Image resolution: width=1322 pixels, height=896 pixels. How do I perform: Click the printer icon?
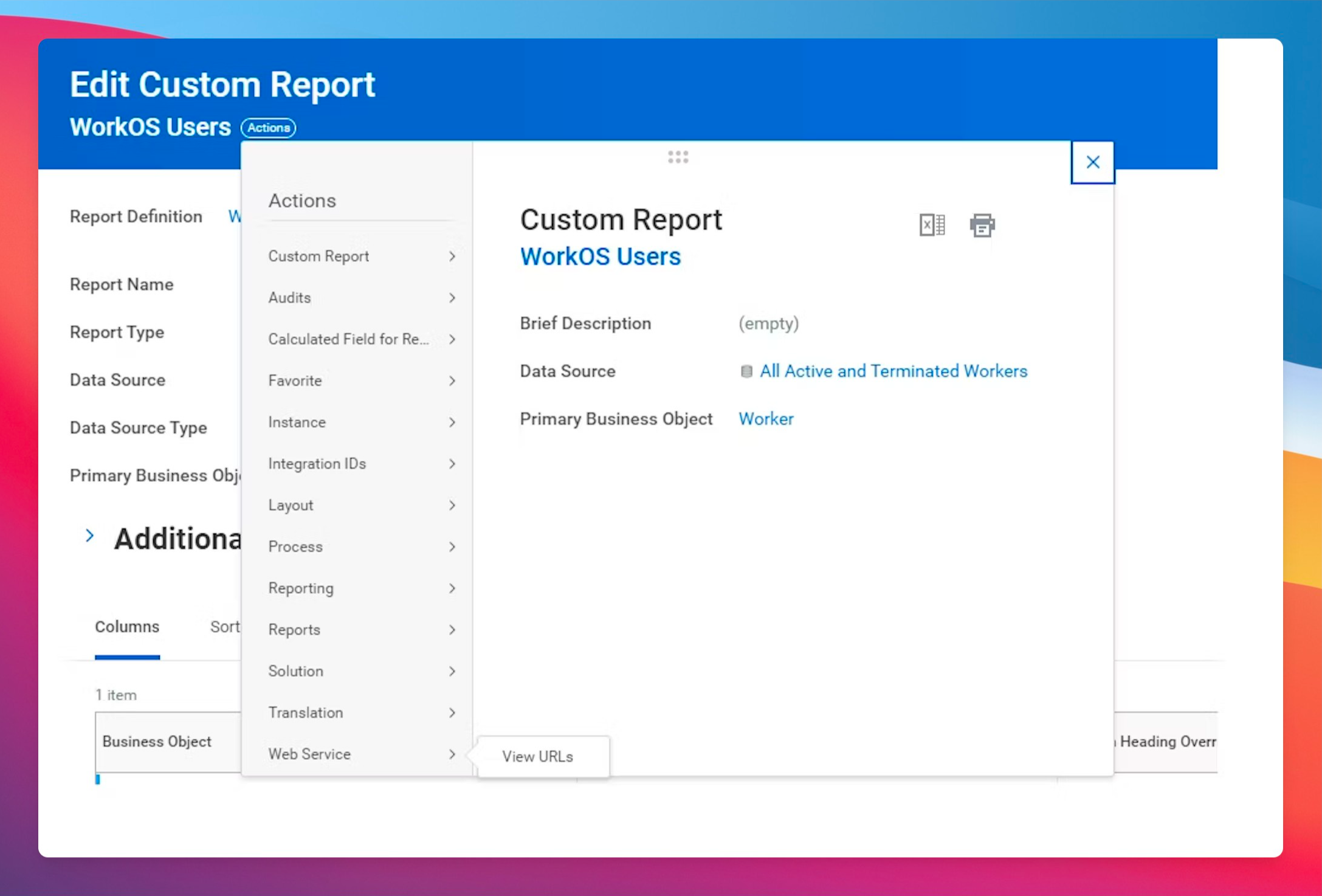coord(982,225)
